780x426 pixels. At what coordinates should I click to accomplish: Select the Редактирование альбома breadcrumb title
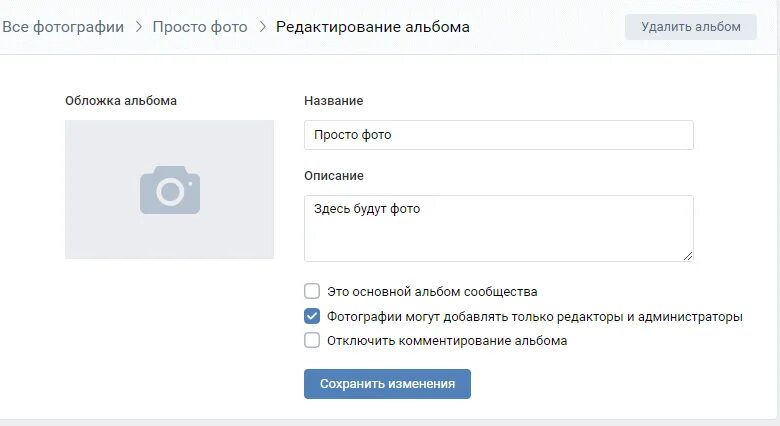373,27
